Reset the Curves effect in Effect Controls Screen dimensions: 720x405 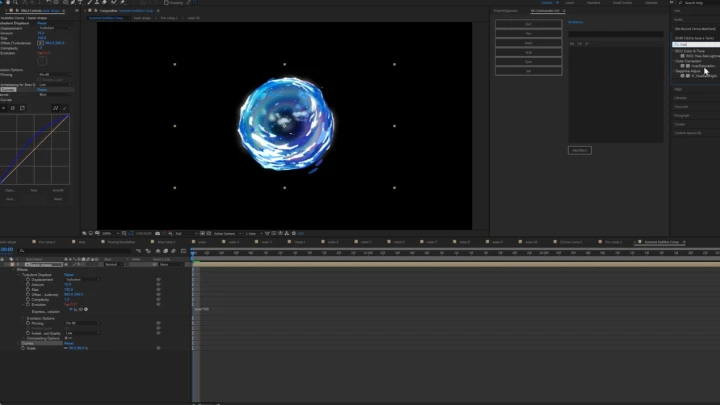[42, 90]
